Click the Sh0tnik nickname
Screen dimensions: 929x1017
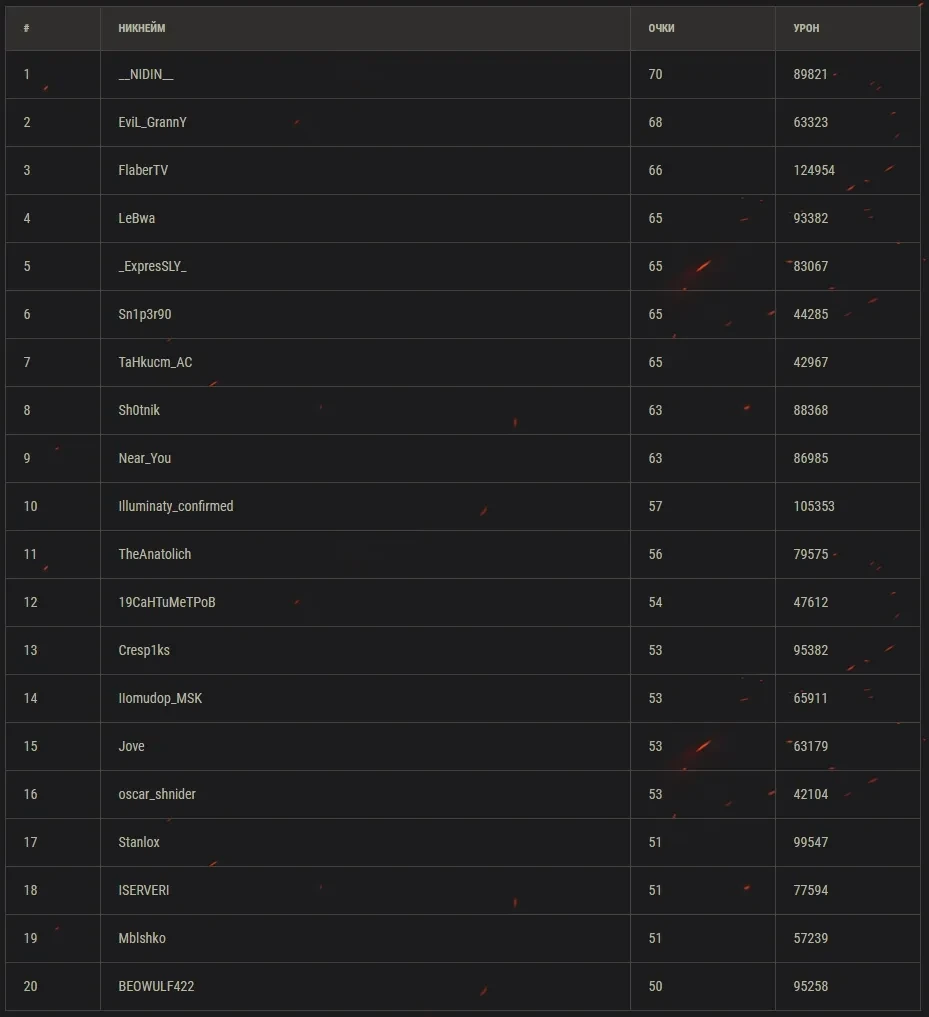(x=139, y=411)
